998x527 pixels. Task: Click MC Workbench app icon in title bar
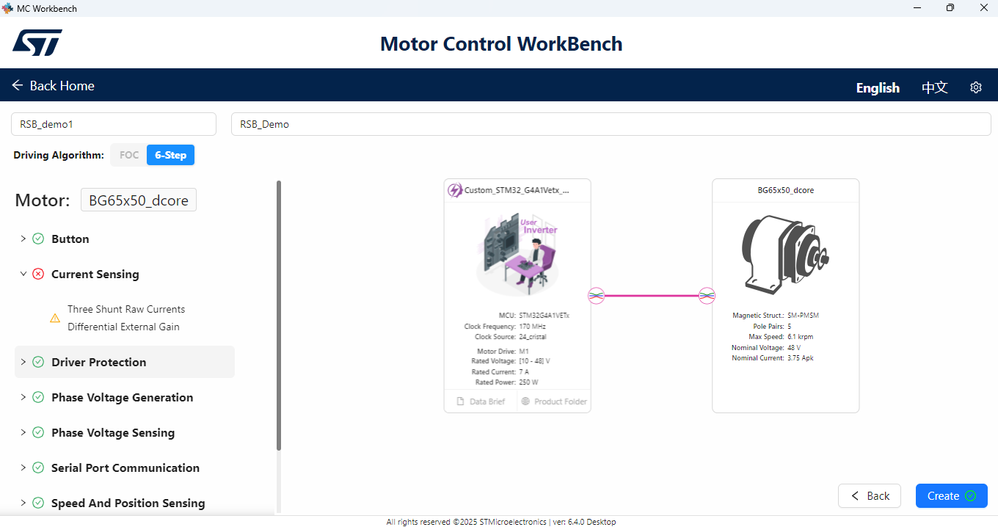(8, 8)
